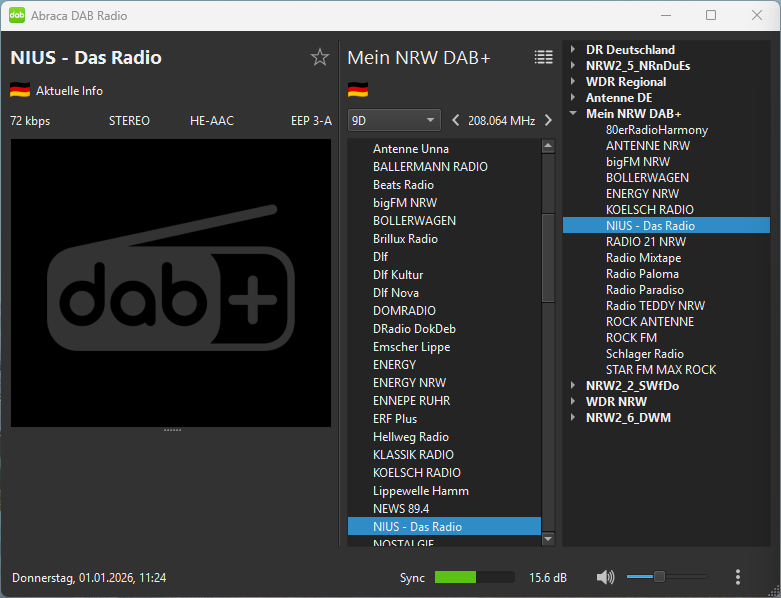Open the 9D channel dropdown

click(395, 120)
